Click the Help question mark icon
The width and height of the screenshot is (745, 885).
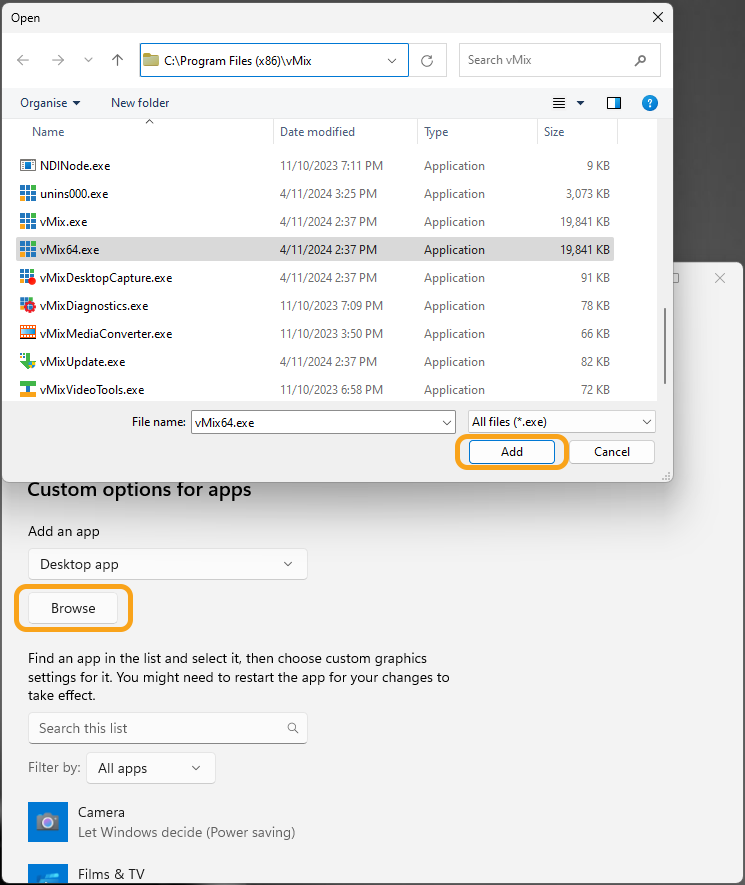pyautogui.click(x=649, y=103)
